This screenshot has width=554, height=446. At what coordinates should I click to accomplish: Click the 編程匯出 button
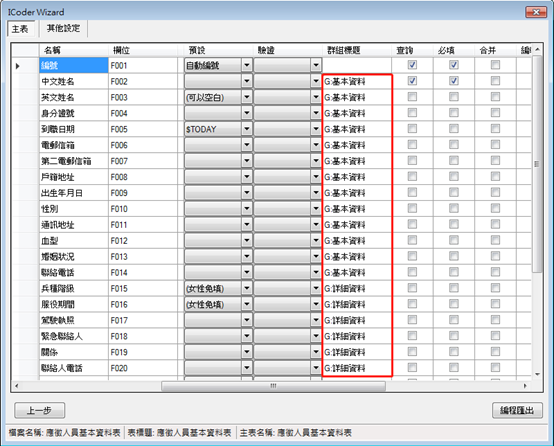[x=517, y=410]
